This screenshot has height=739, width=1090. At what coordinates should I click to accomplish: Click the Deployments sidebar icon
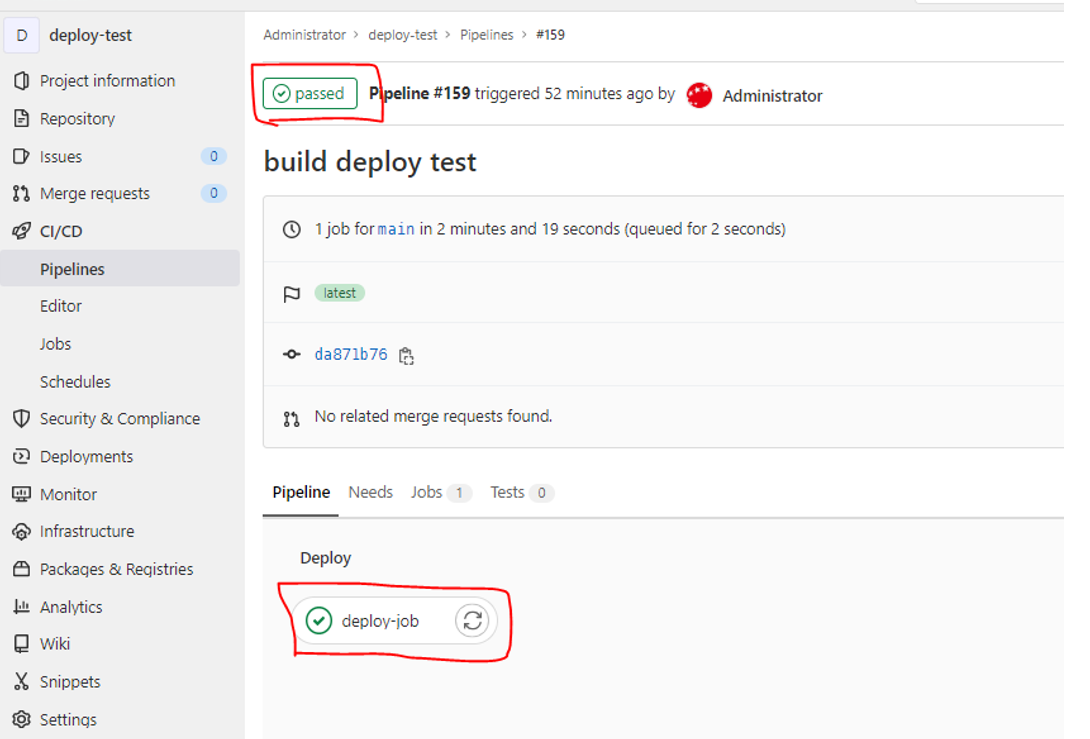point(22,456)
